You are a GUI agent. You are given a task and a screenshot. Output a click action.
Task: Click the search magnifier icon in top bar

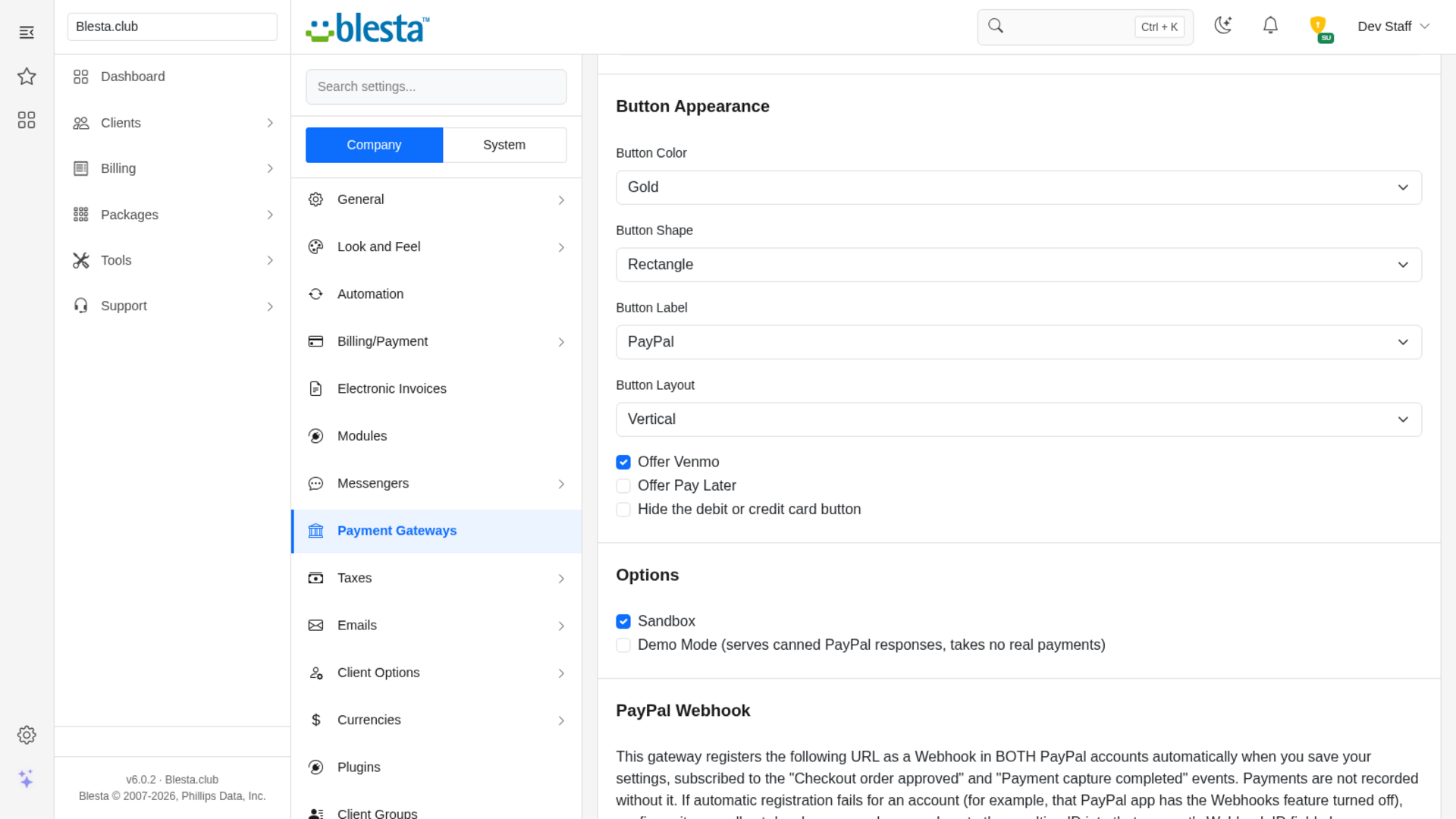(996, 27)
